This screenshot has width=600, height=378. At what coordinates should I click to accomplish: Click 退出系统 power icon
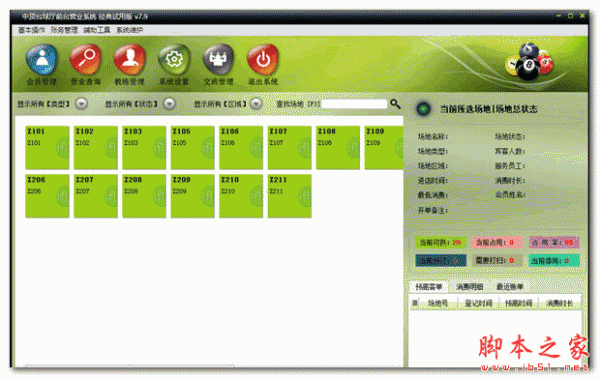tap(263, 60)
